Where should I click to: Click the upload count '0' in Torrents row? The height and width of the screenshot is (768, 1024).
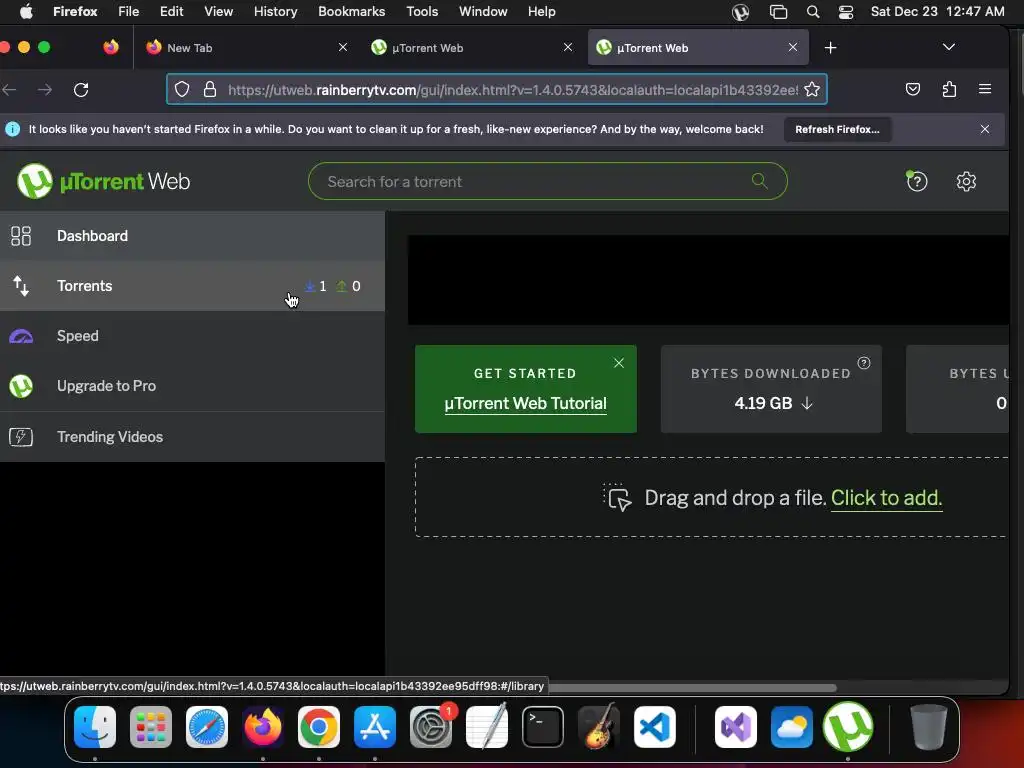click(356, 286)
